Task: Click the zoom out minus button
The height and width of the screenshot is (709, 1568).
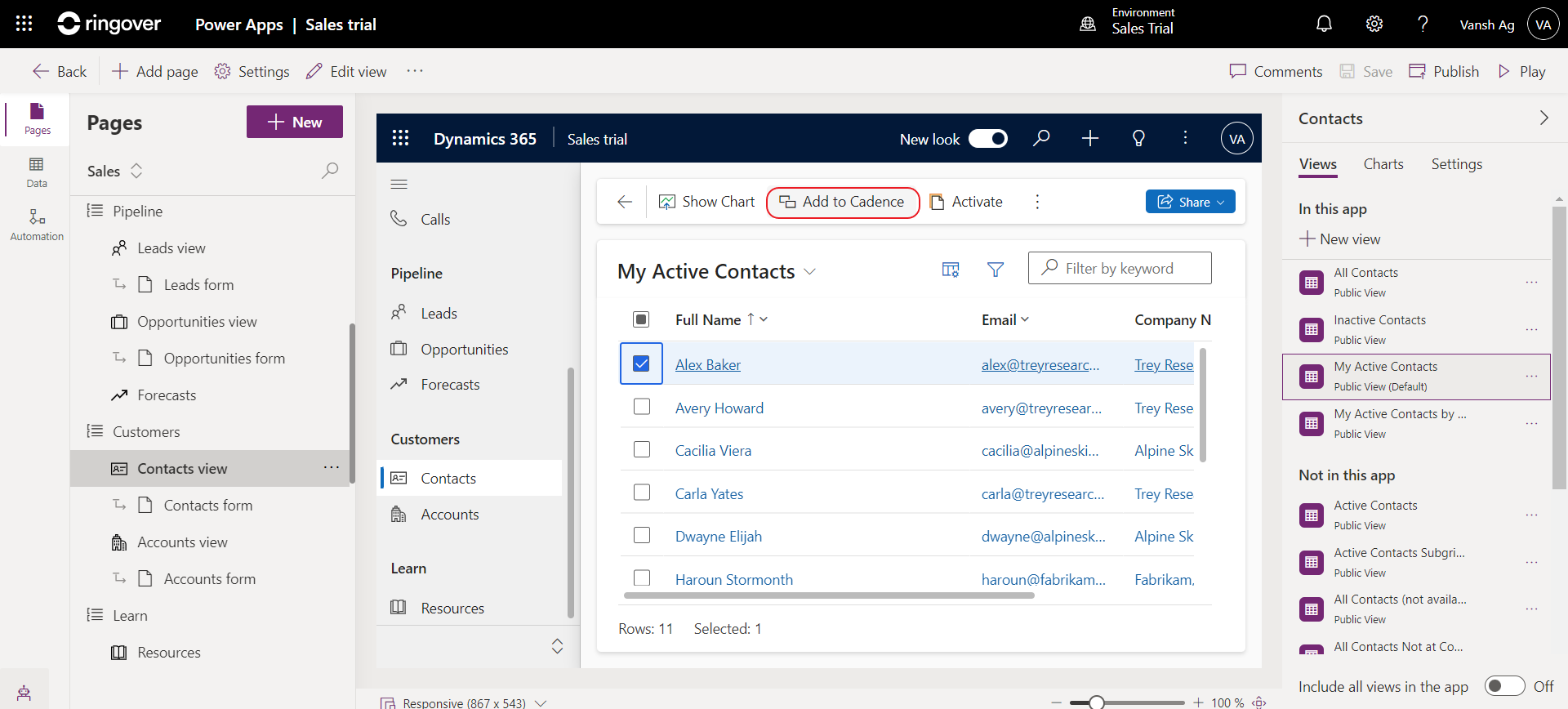Action: pyautogui.click(x=1056, y=702)
